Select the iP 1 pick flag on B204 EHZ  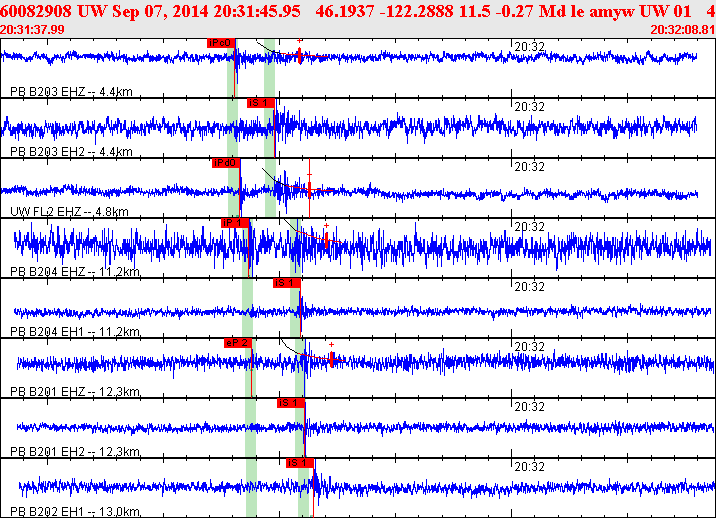tap(235, 223)
